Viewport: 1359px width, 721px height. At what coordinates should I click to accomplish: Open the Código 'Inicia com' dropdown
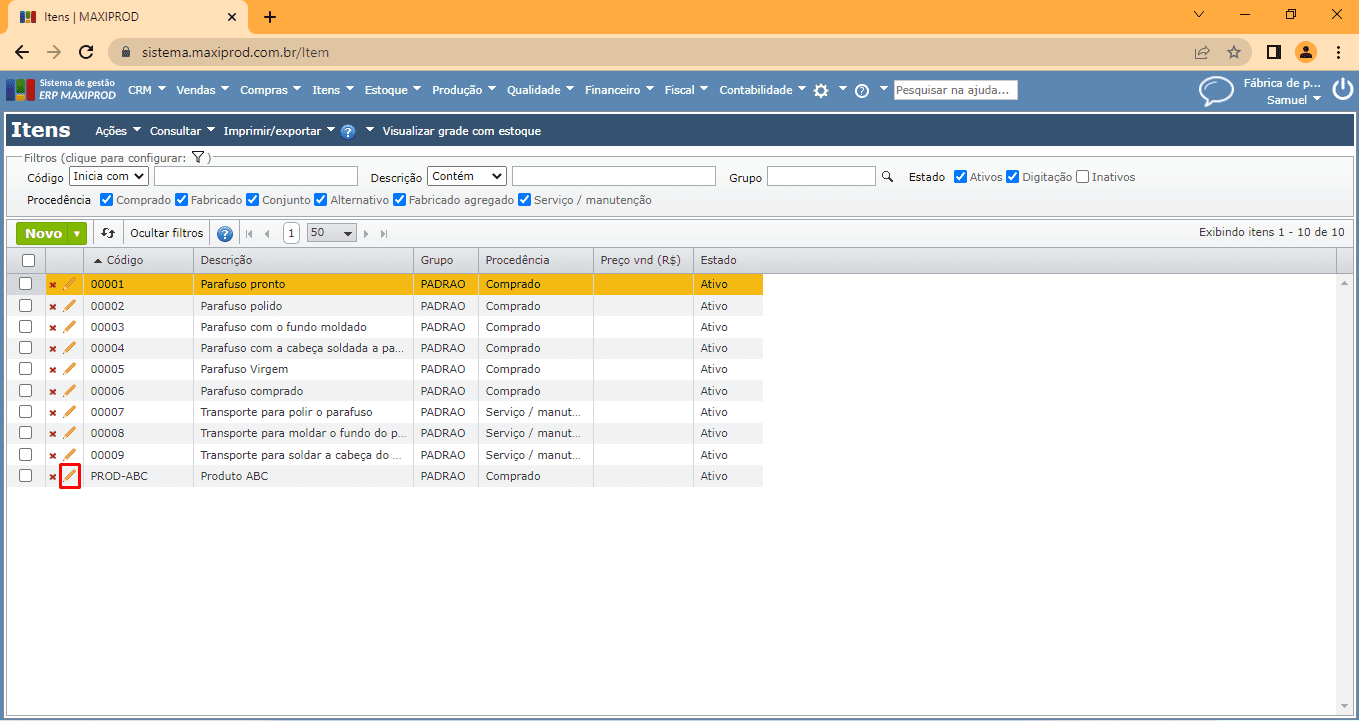[109, 176]
